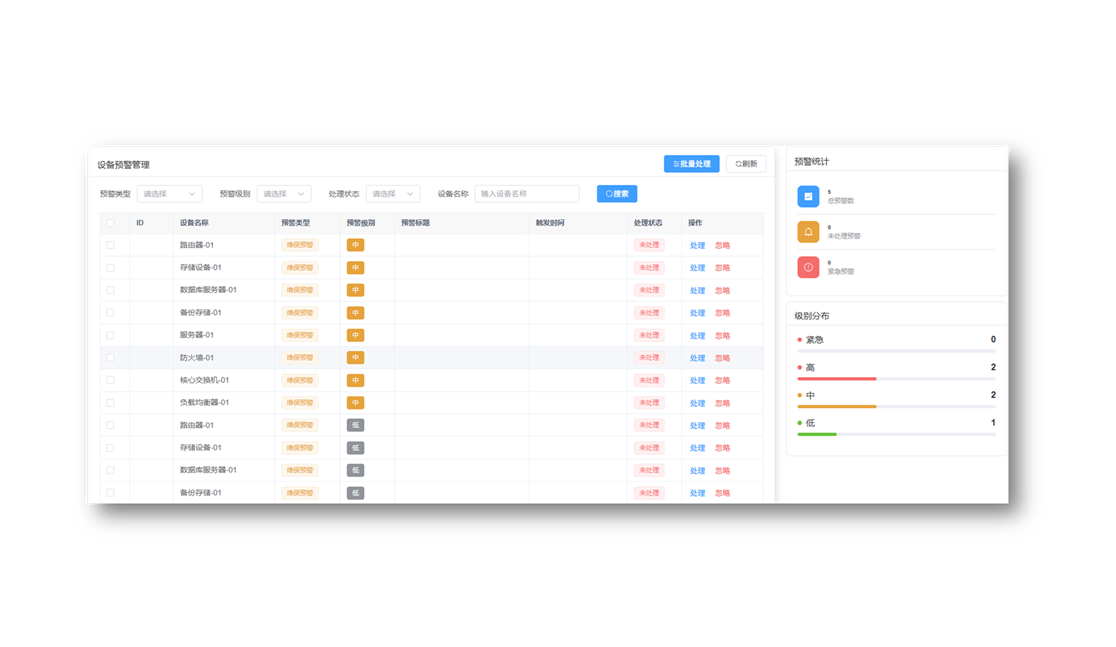Click the orange bell unhandled alerts icon
1116x647 pixels.
tap(808, 232)
